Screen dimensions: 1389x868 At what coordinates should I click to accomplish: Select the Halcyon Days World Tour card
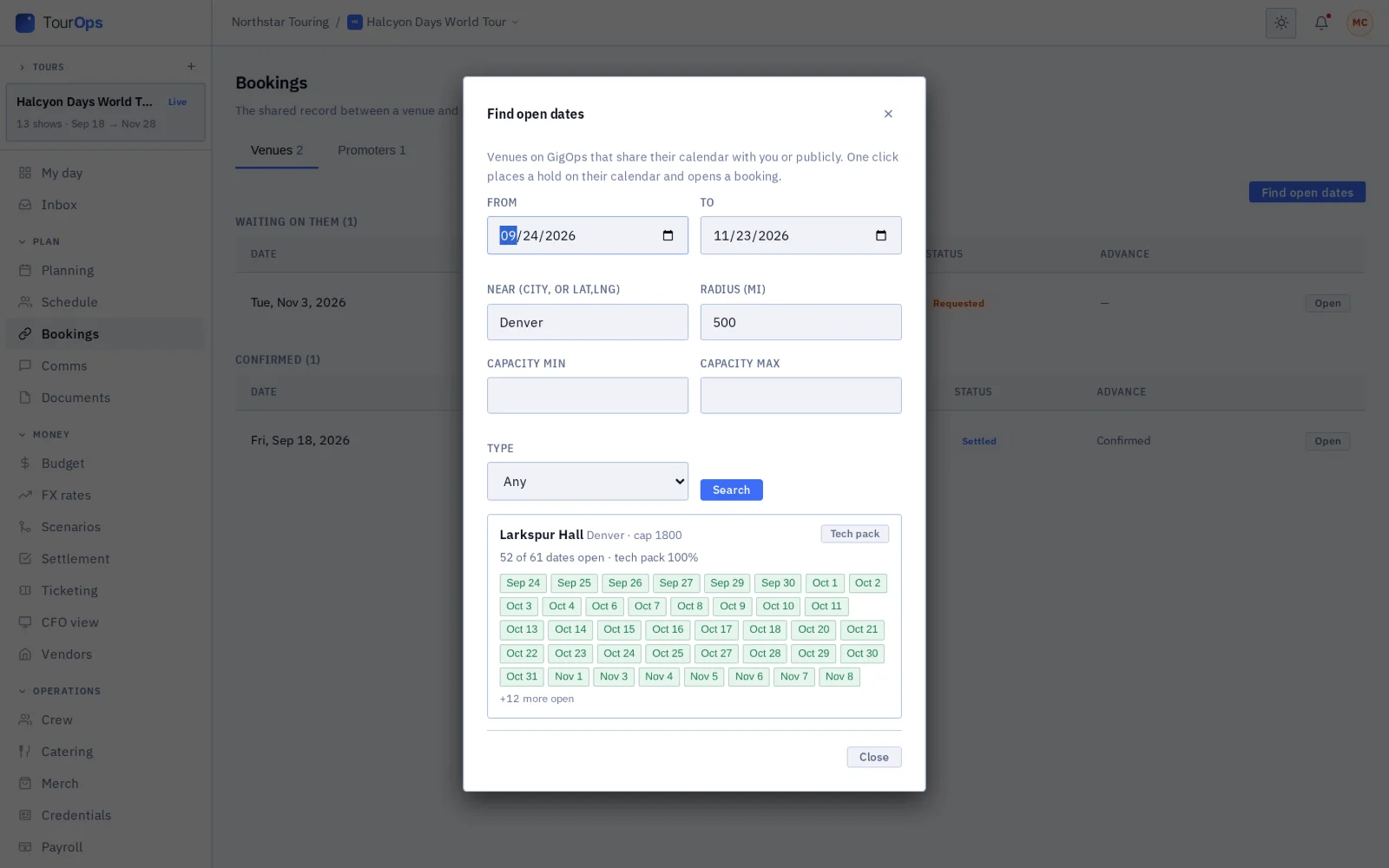point(105,112)
